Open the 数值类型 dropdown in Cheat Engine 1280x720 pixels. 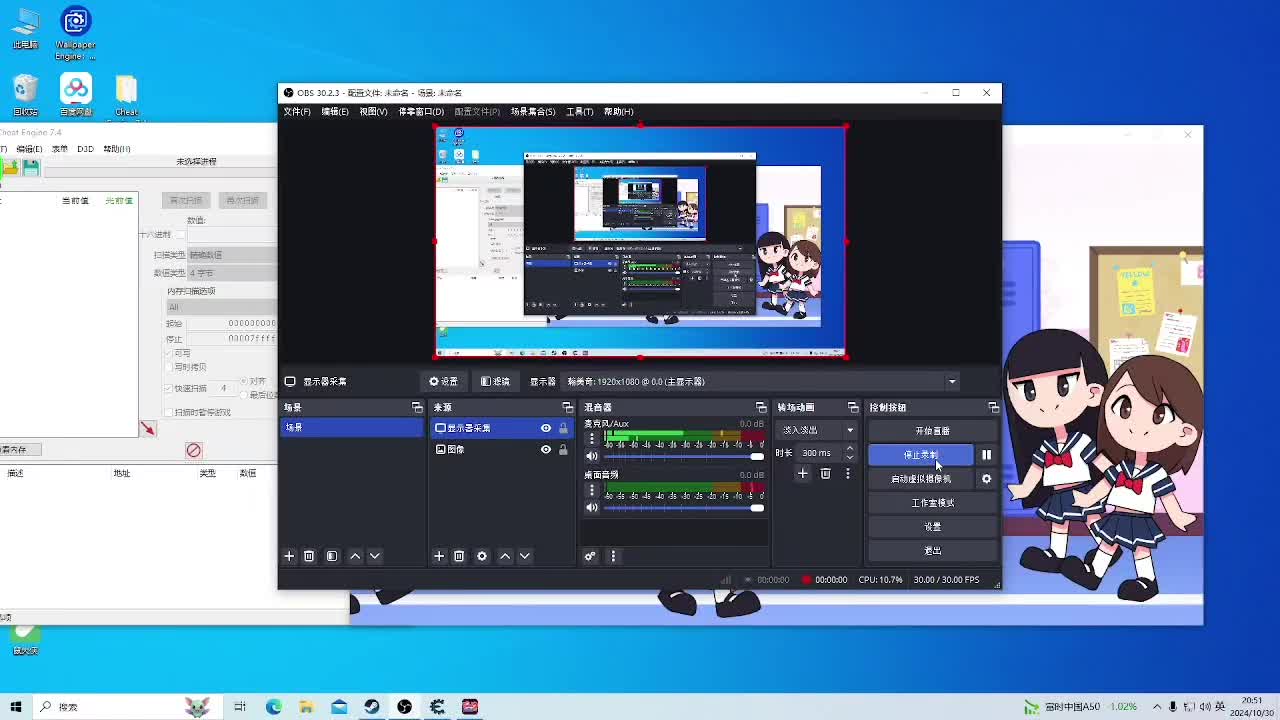(230, 273)
